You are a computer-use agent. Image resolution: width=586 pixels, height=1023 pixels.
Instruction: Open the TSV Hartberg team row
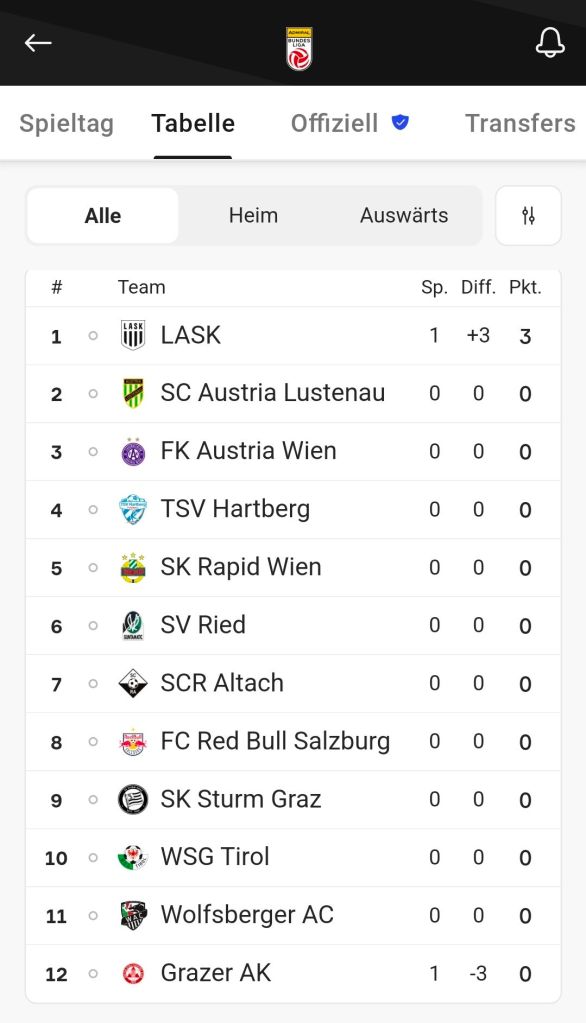point(293,510)
